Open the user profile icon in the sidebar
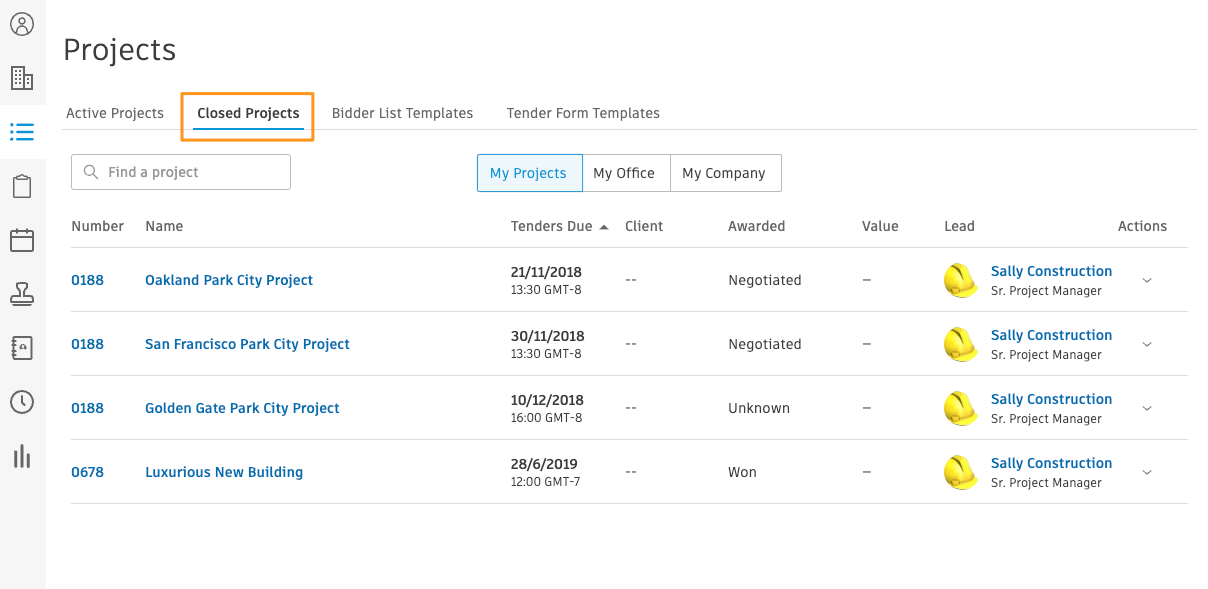The height and width of the screenshot is (589, 1208). coord(23,23)
